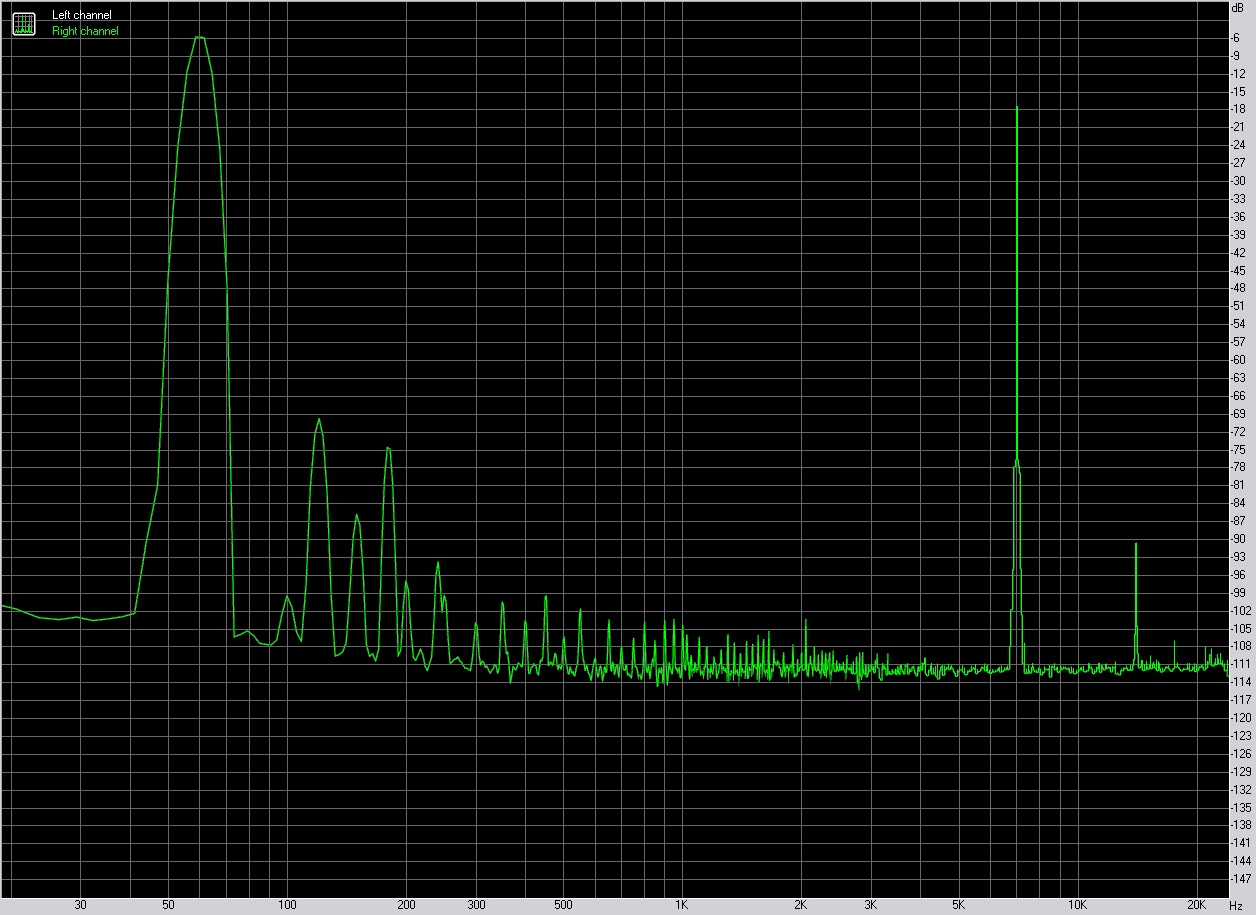Click the 300 frequency axis label

pyautogui.click(x=476, y=905)
